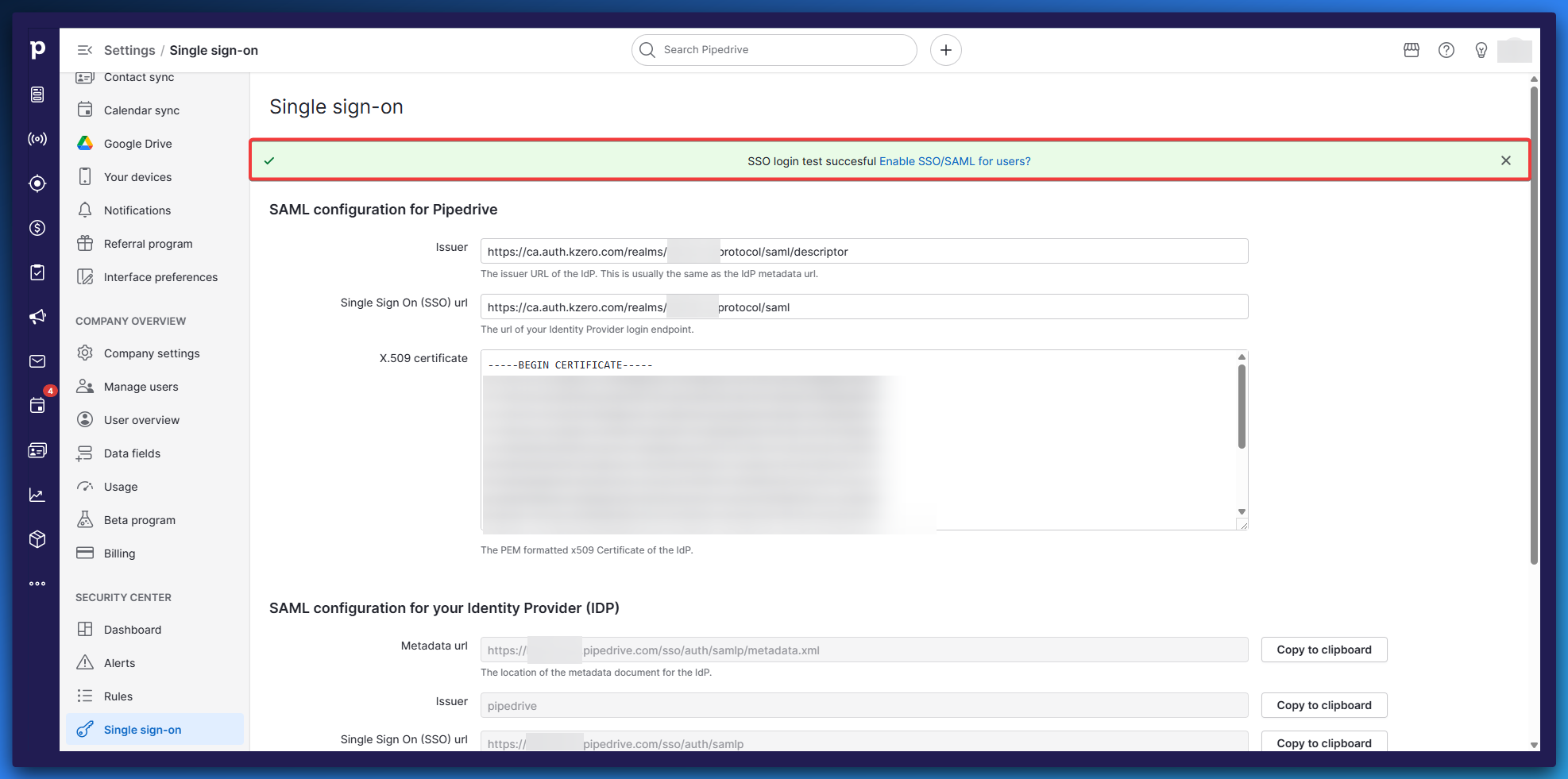
Task: Click the quick add plus button
Action: (945, 50)
